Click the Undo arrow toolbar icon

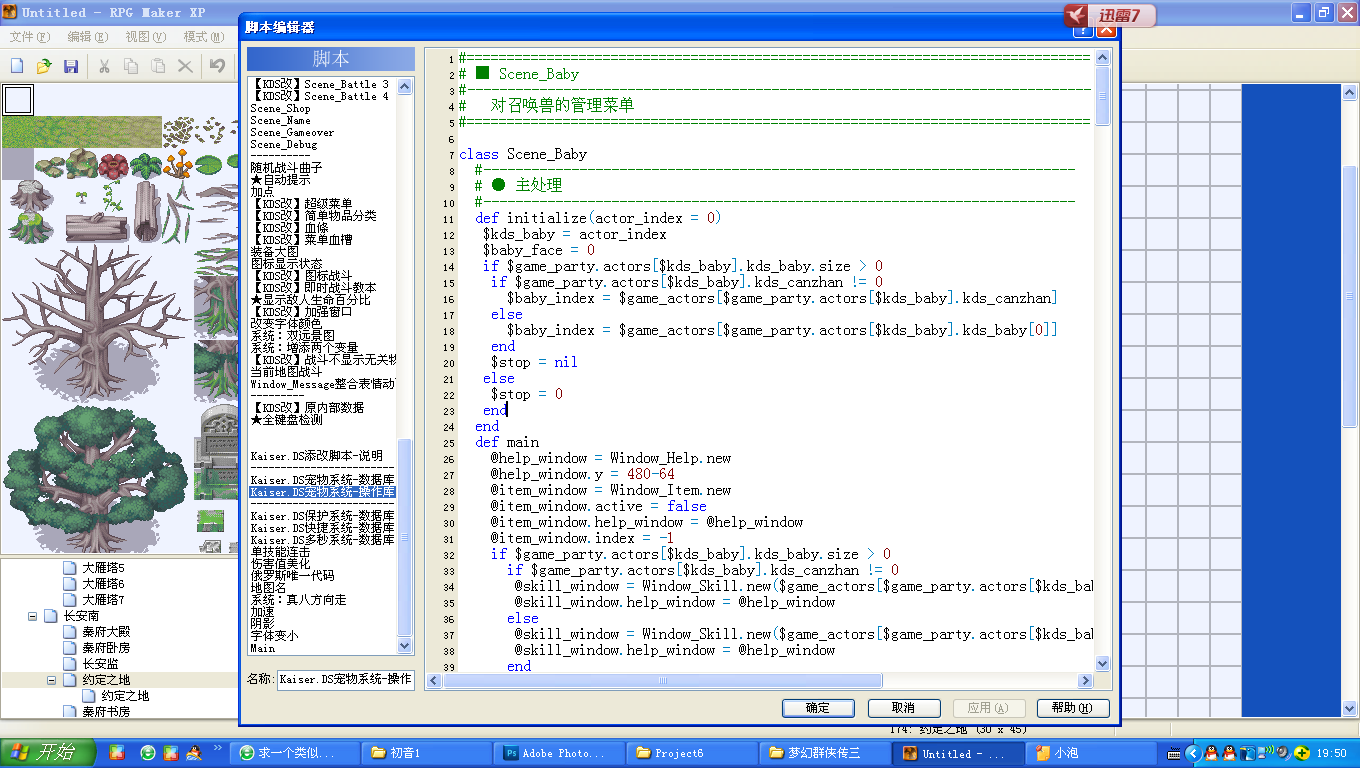coord(218,66)
